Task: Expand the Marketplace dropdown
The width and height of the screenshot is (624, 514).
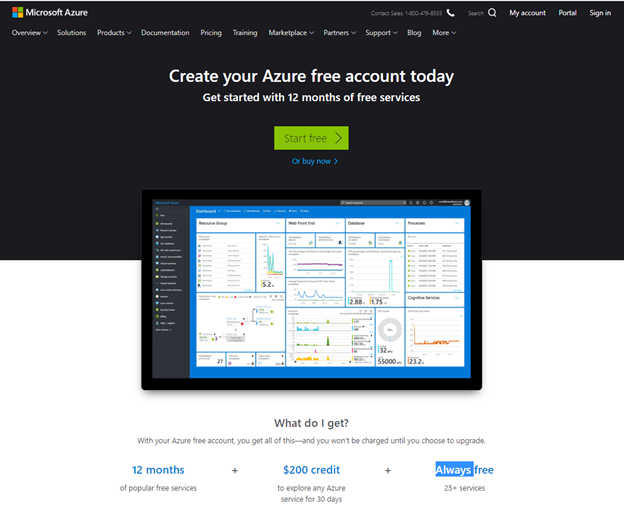Action: point(291,33)
